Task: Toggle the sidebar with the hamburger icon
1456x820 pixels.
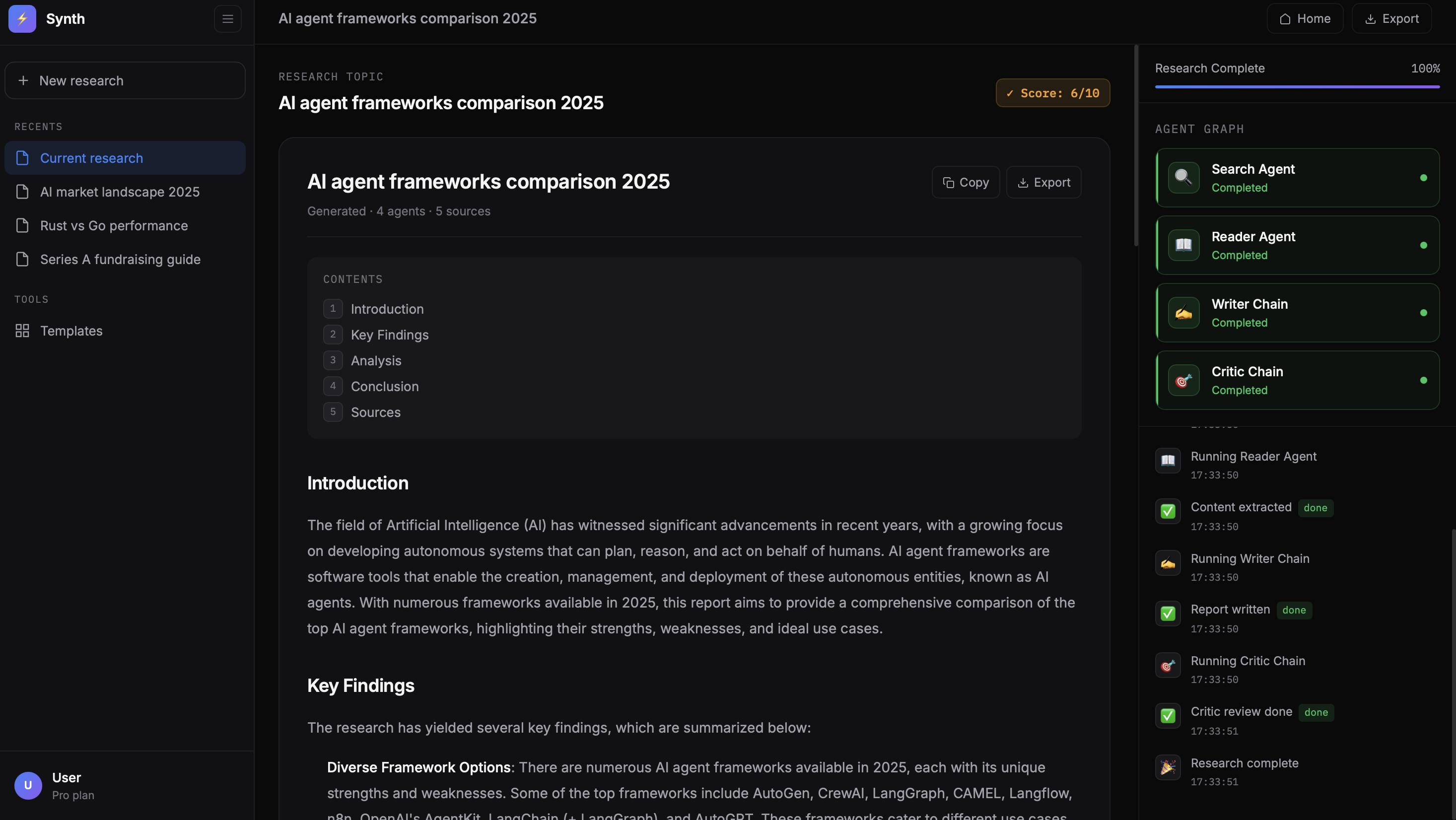Action: tap(228, 19)
